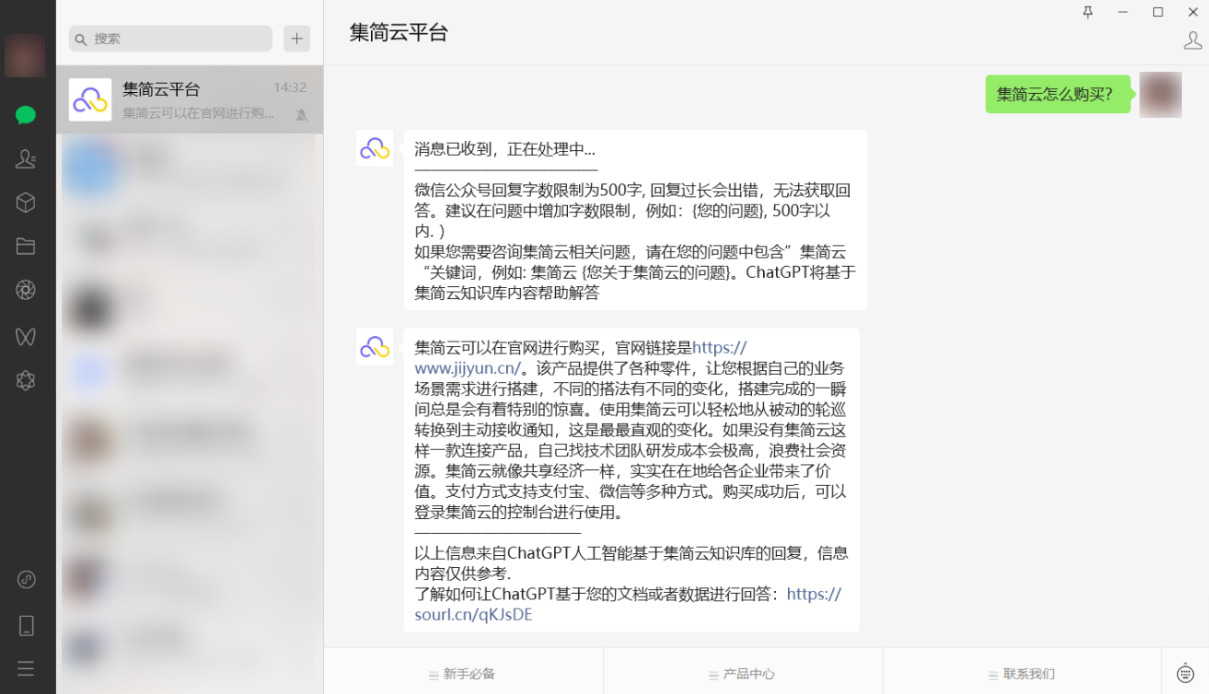The height and width of the screenshot is (694, 1209).
Task: Focus the 搜索 search field
Action: coord(171,39)
